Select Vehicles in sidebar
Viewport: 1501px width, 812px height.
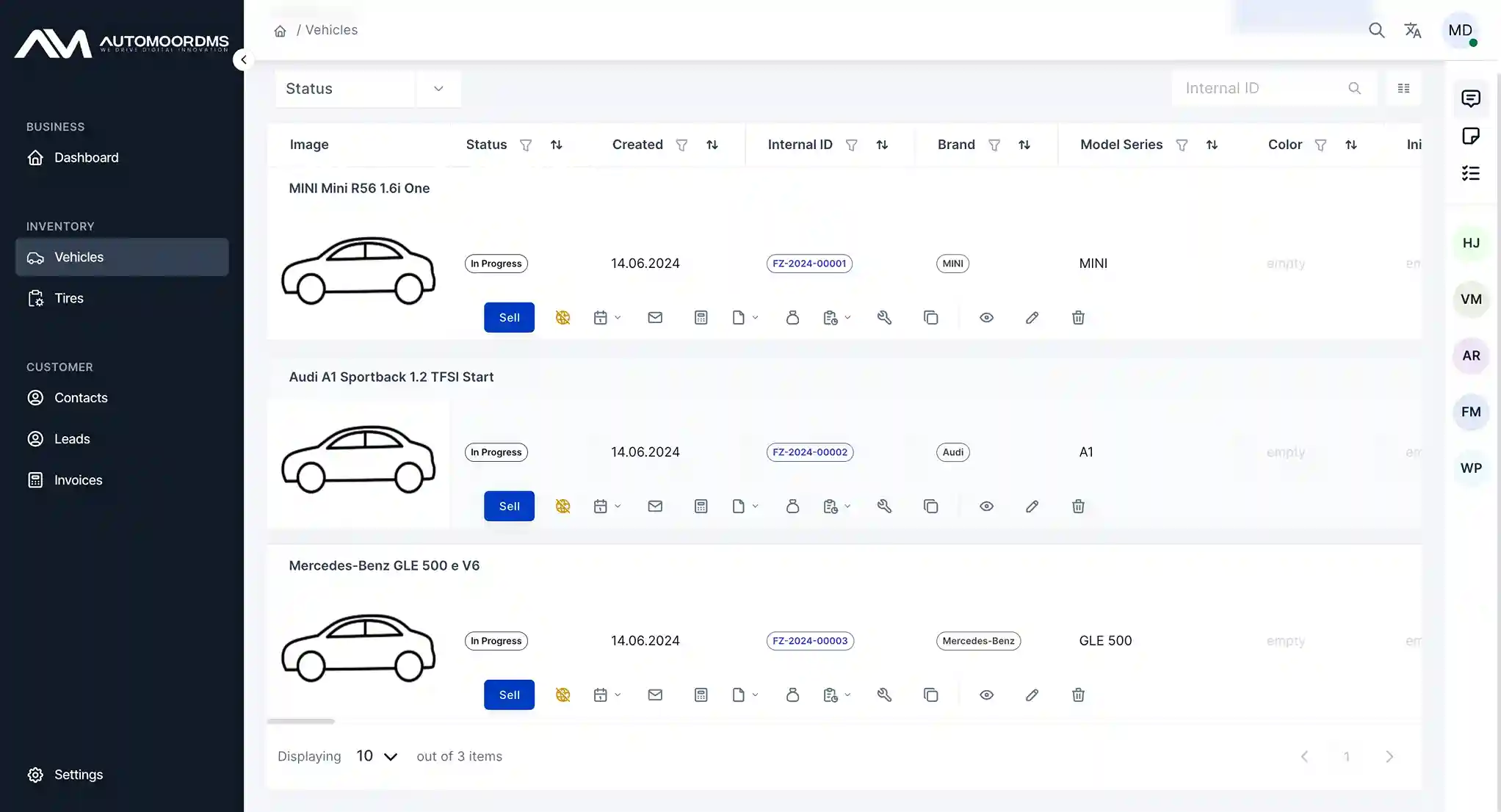[122, 257]
